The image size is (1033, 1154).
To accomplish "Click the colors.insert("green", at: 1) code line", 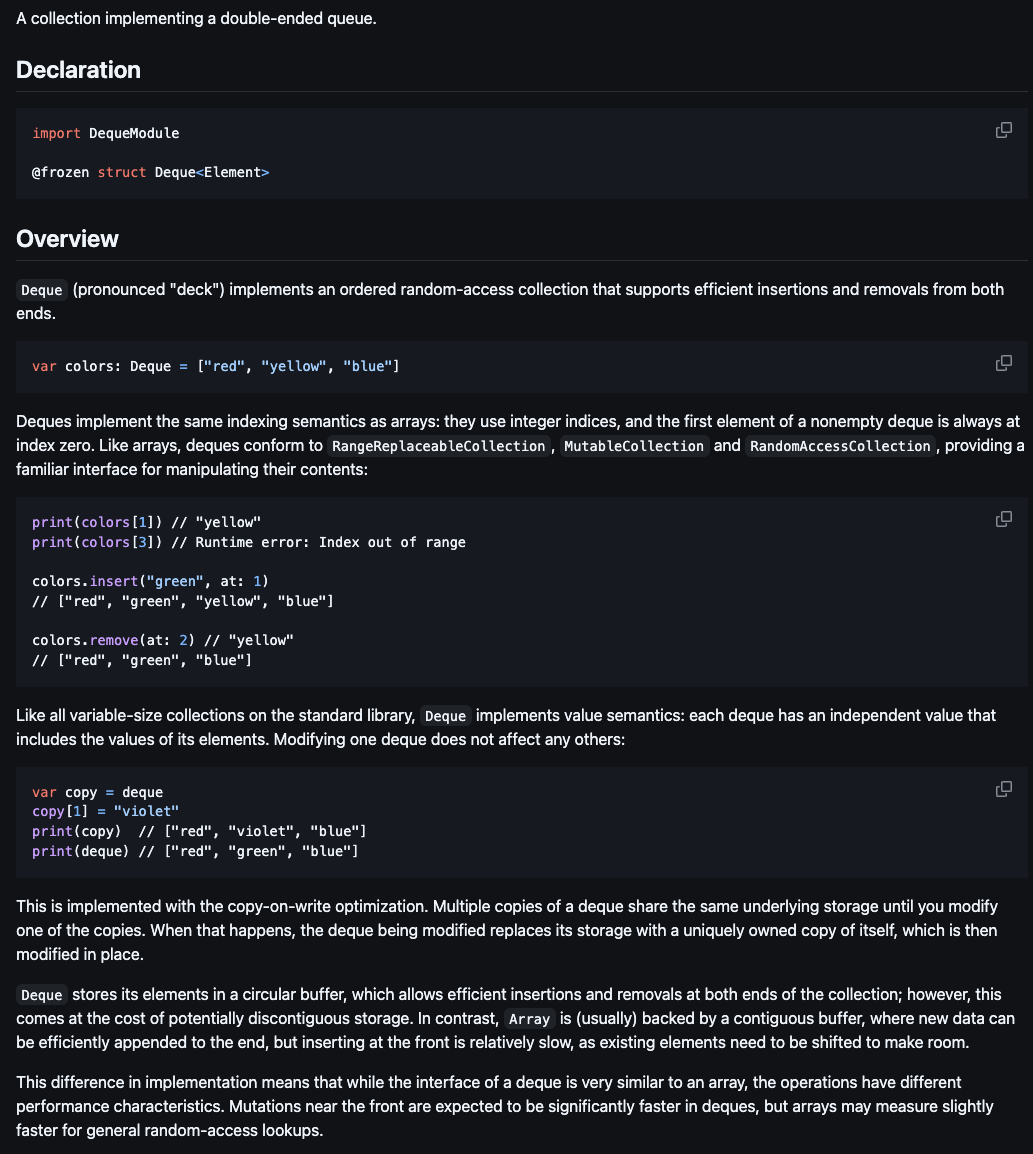I will tap(151, 581).
